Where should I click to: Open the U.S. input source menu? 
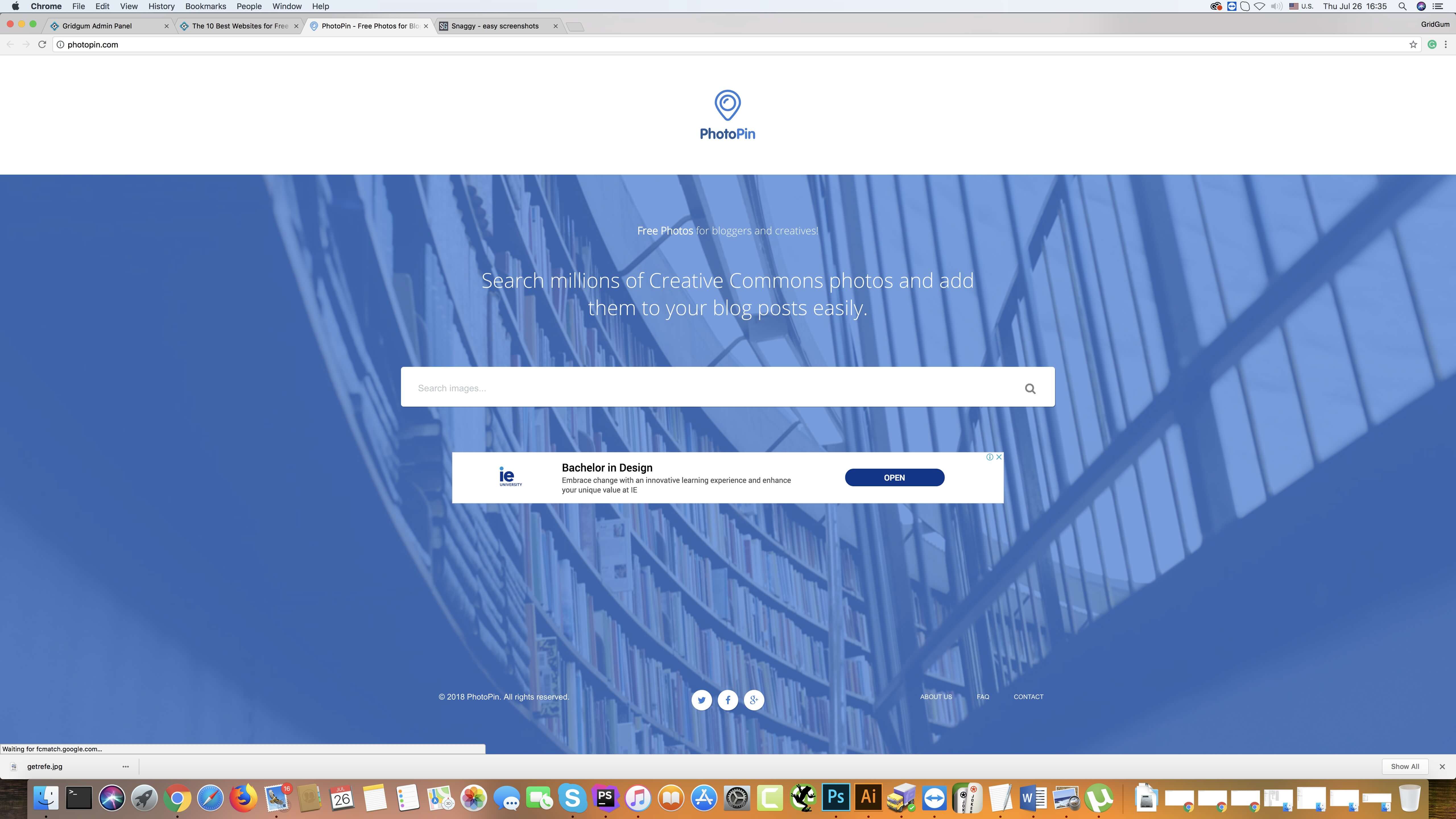[x=1300, y=6]
